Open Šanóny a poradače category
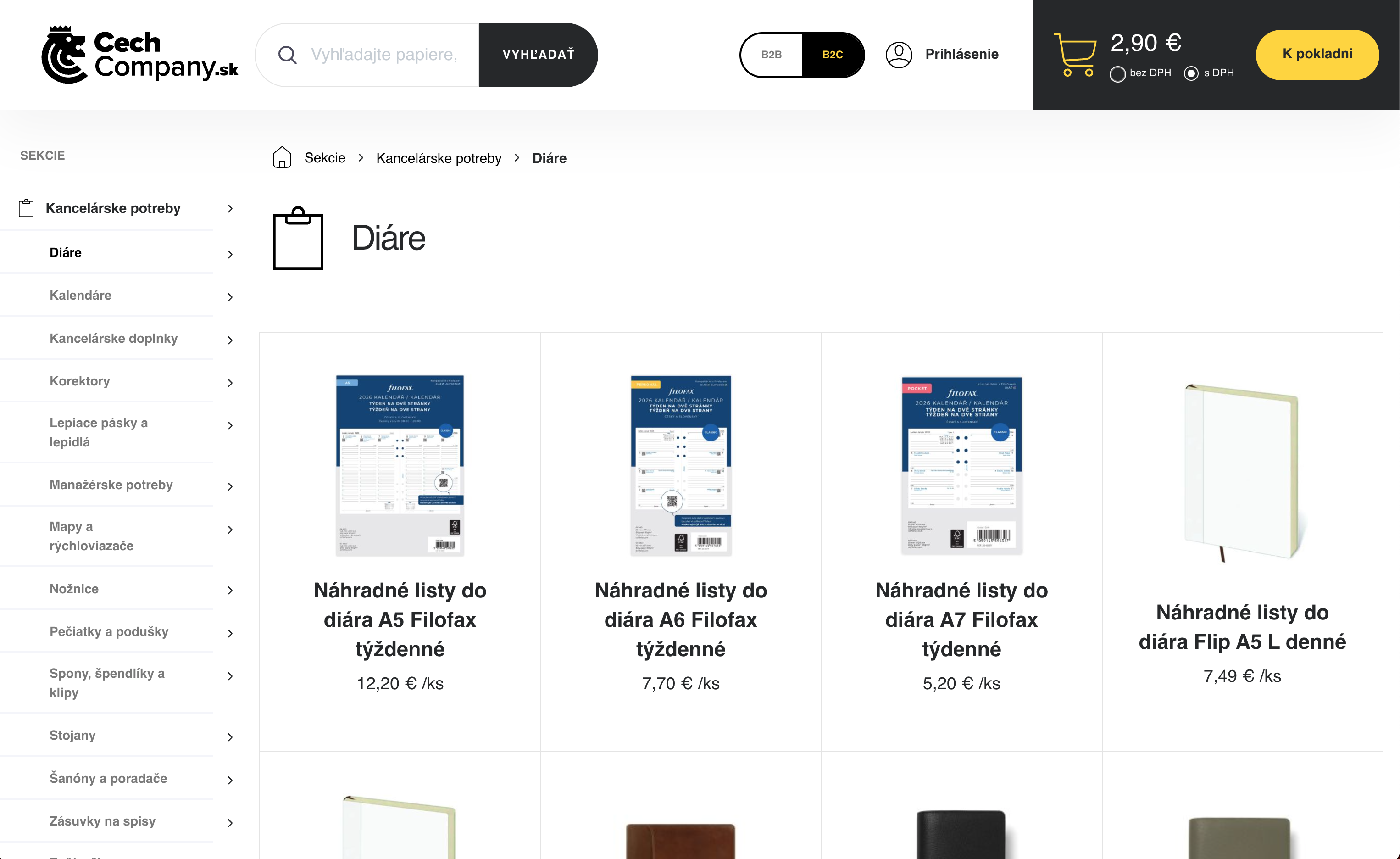Viewport: 1400px width, 859px height. pyautogui.click(x=108, y=778)
